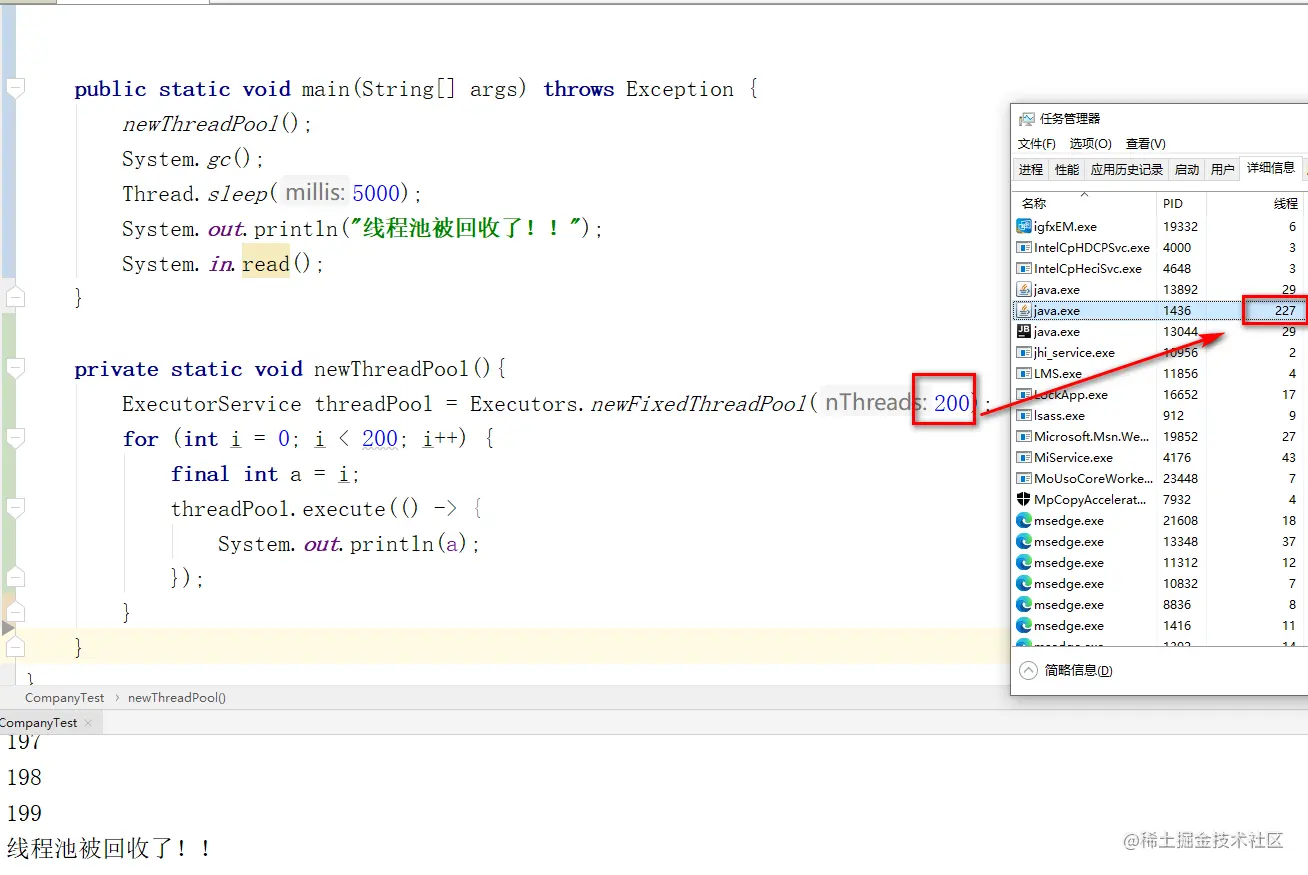Switch to the 用户 tab
1308x875 pixels.
pos(1223,170)
